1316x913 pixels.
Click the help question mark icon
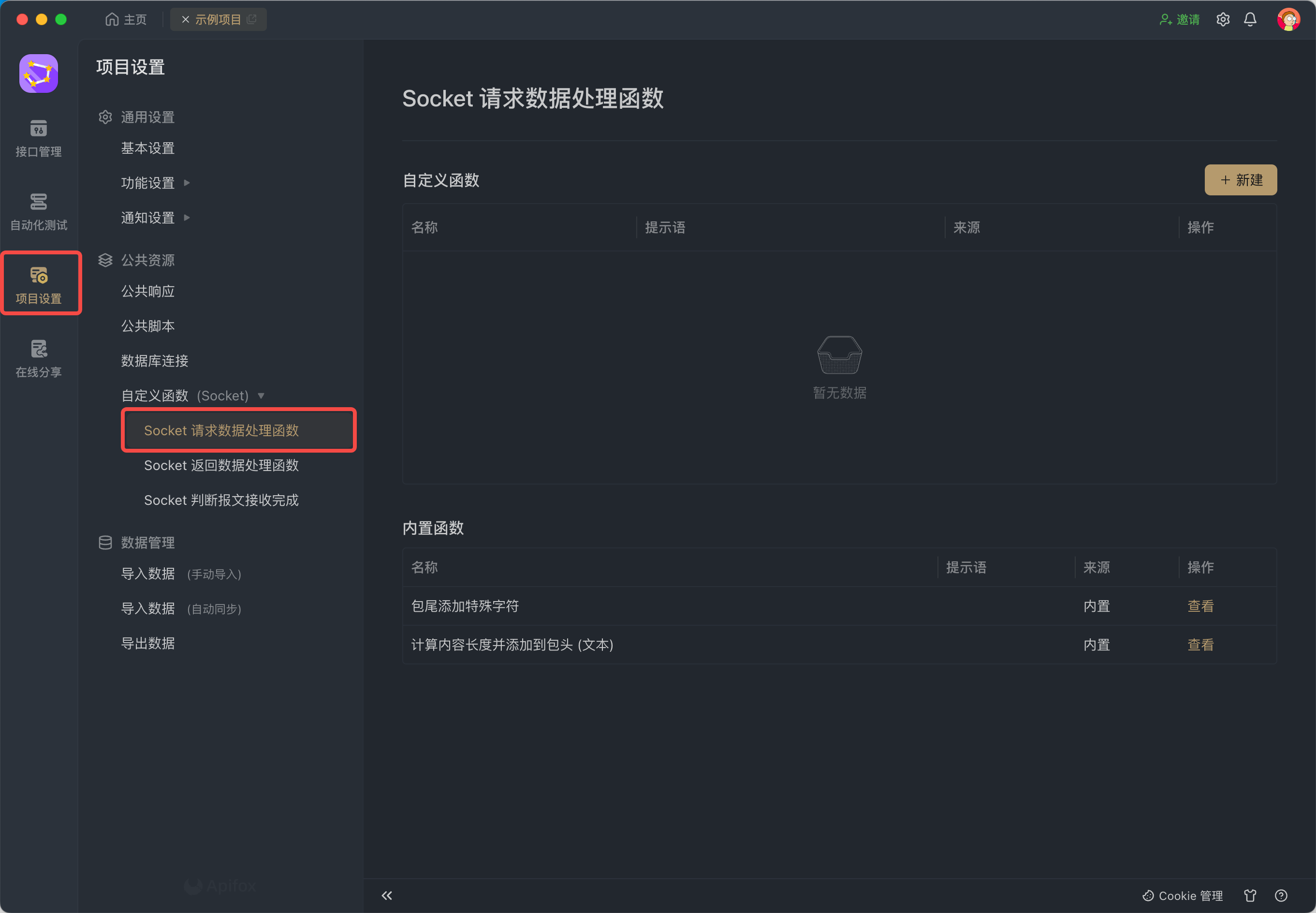[x=1281, y=895]
